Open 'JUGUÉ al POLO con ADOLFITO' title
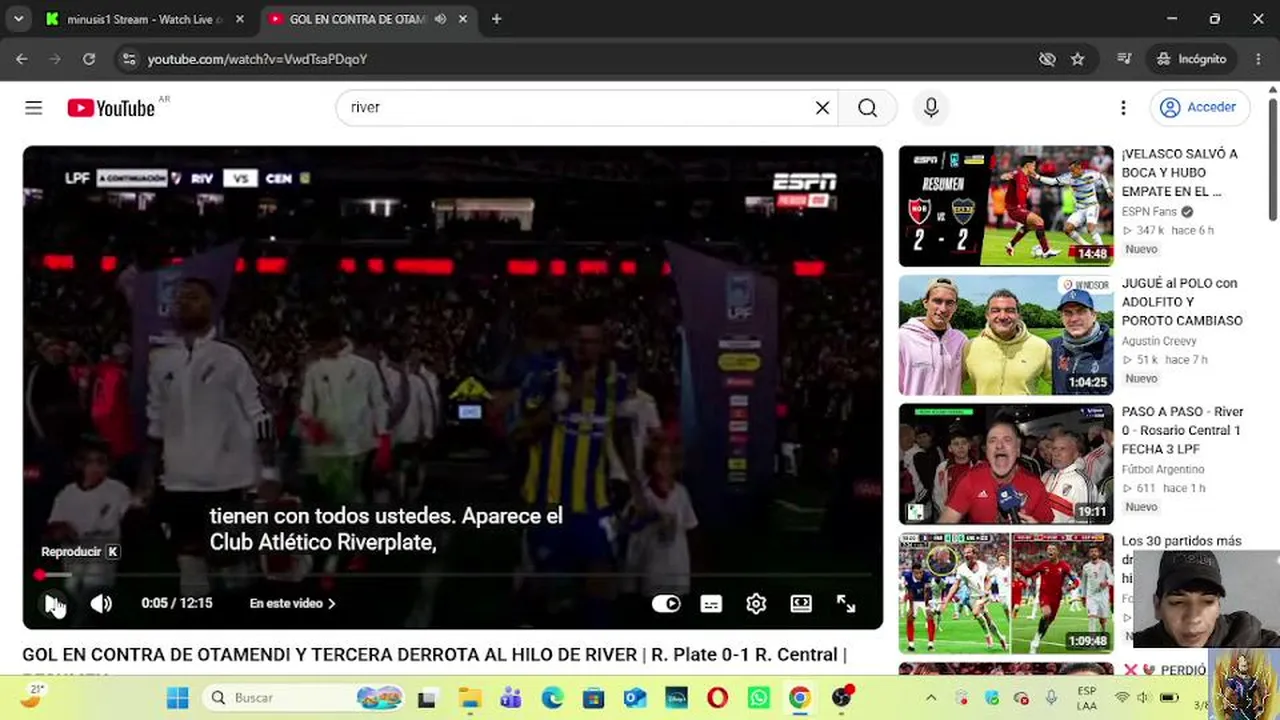 tap(1182, 302)
